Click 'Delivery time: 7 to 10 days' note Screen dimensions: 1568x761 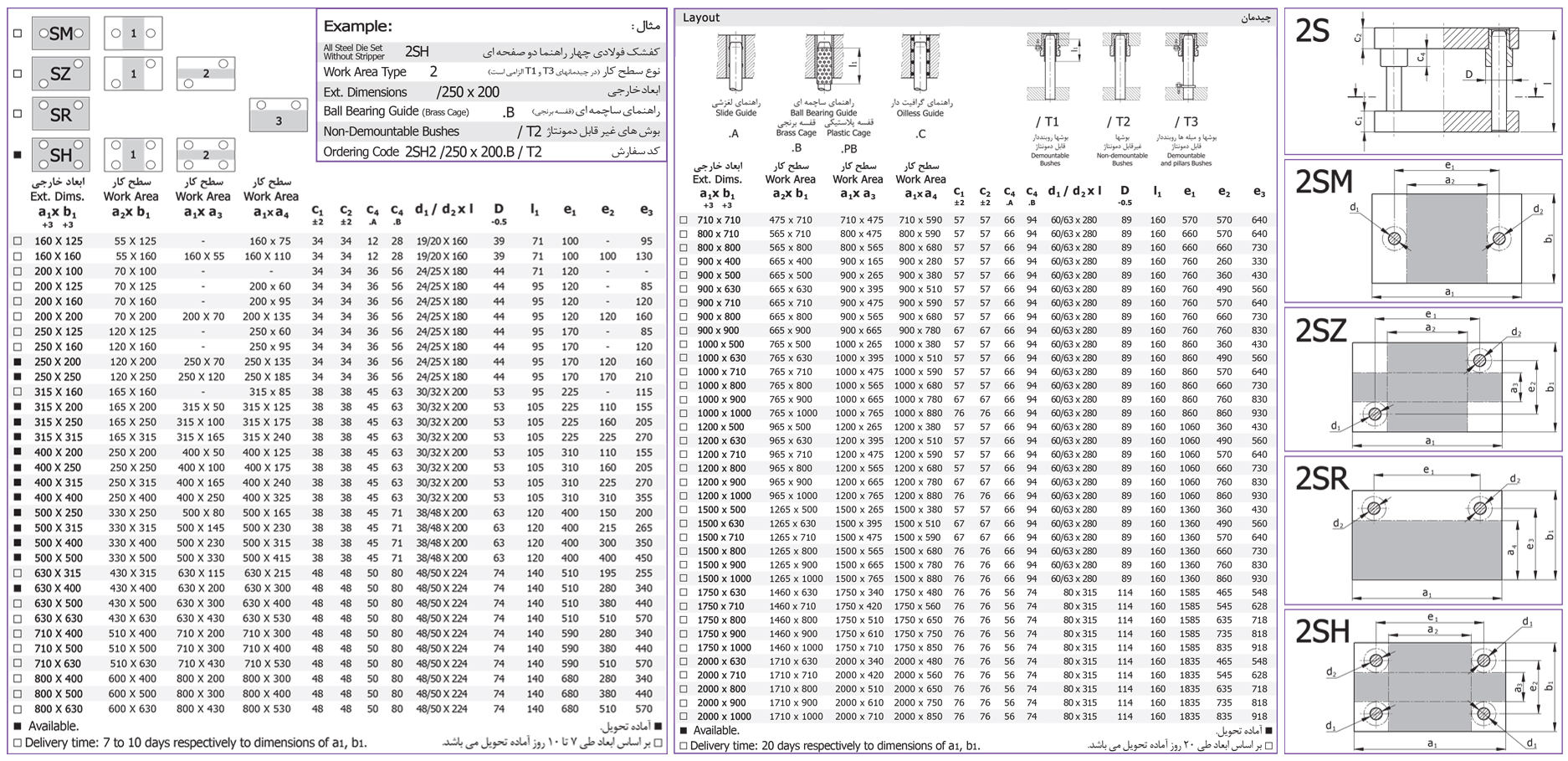tap(196, 743)
